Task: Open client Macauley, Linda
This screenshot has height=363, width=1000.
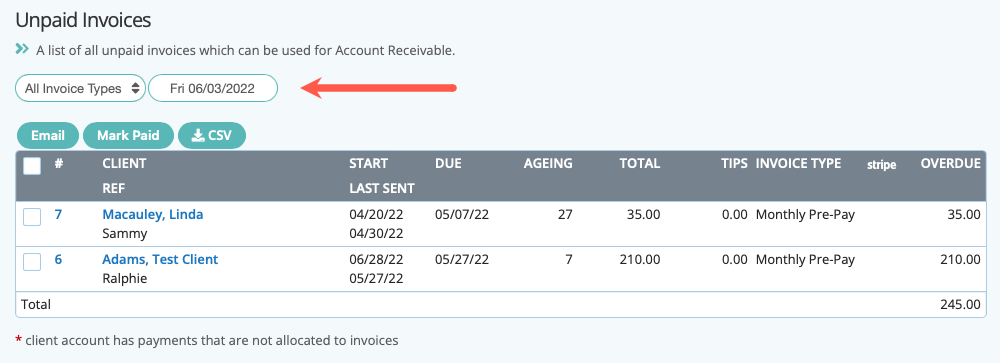Action: [x=153, y=215]
